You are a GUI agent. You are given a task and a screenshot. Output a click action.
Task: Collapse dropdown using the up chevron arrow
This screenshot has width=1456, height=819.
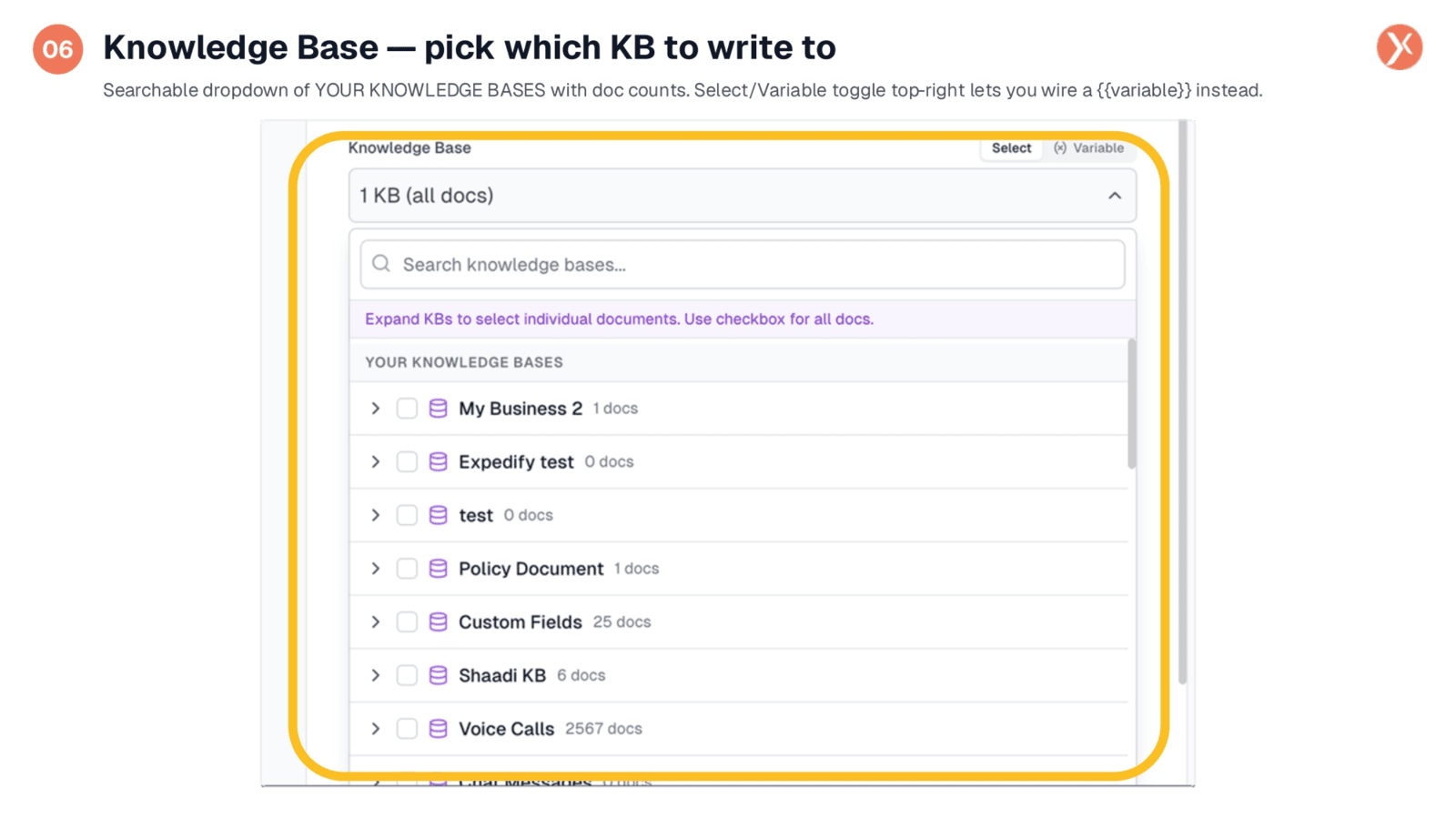pos(1114,196)
